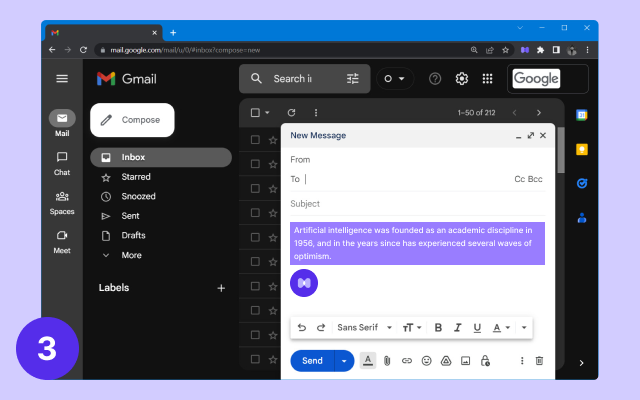The width and height of the screenshot is (640, 400).
Task: Open the Sans Serif font dropdown
Action: click(x=364, y=327)
